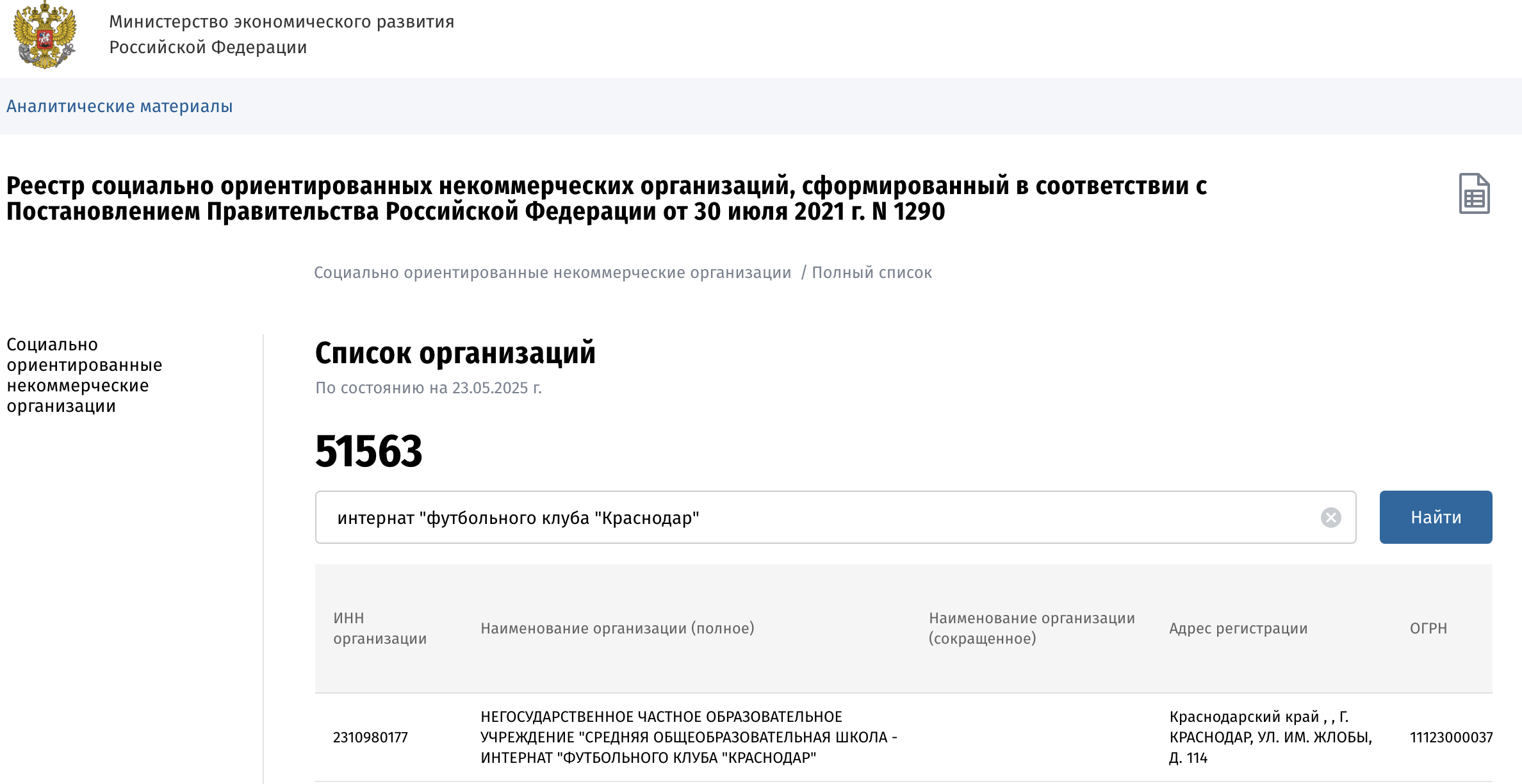The image size is (1522, 784).
Task: Click the Найти search button
Action: (1436, 518)
